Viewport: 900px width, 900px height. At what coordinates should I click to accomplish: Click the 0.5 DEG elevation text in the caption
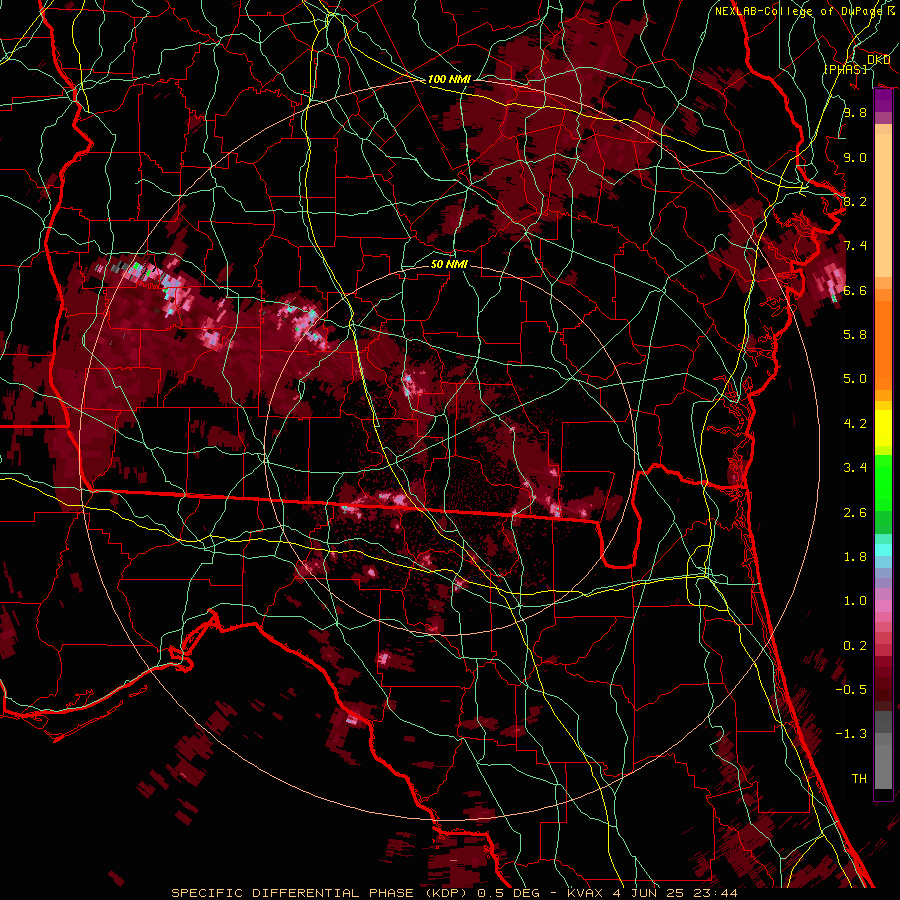point(507,893)
